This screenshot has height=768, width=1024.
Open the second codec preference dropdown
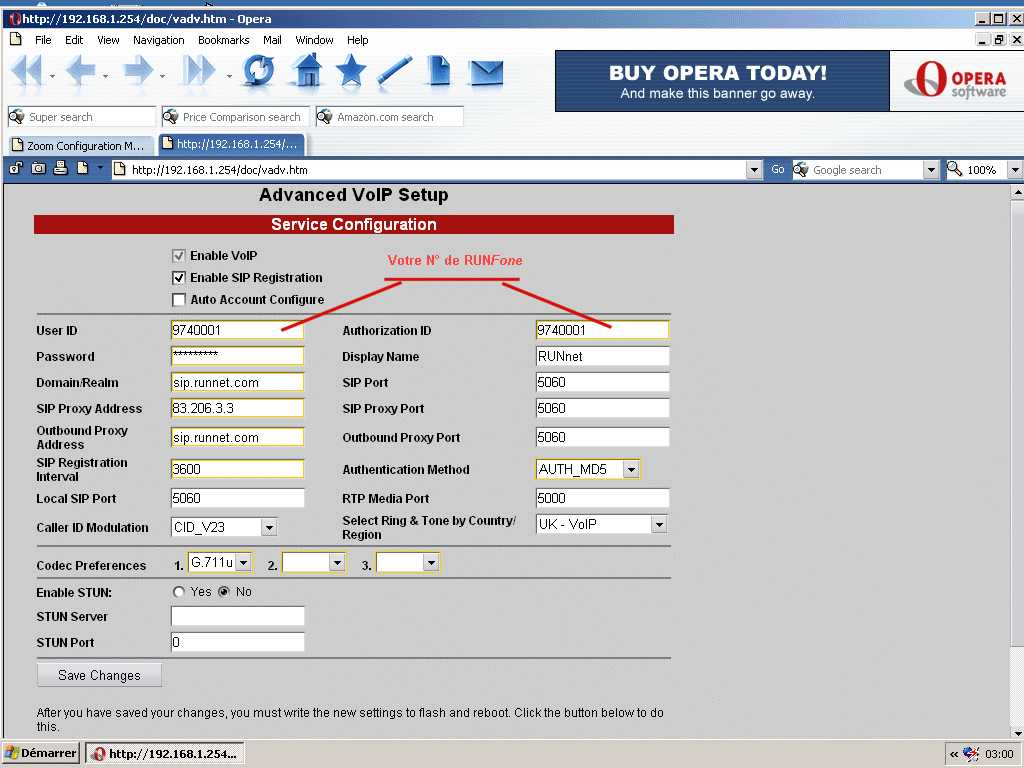(337, 562)
